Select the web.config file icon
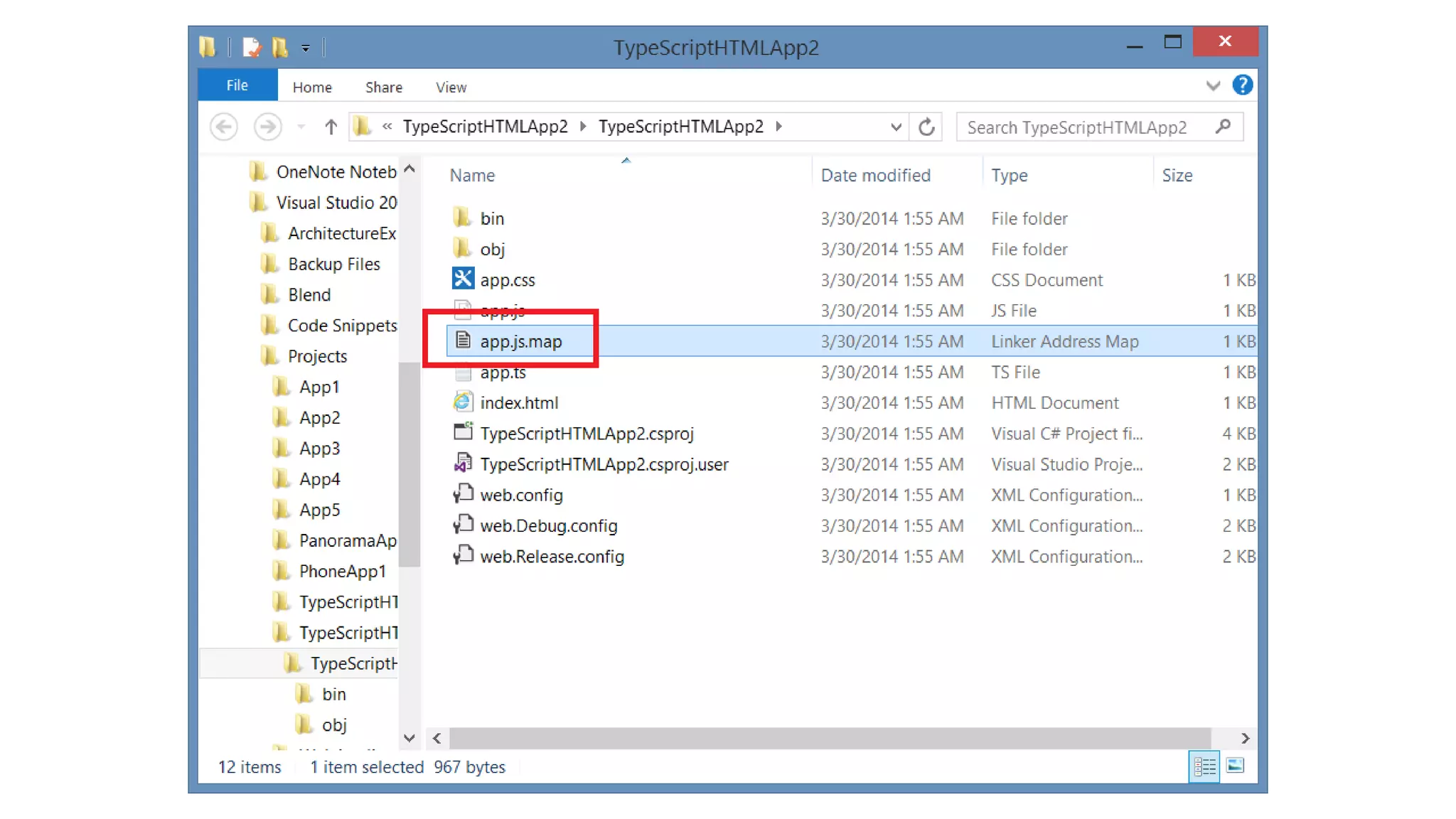 (463, 493)
